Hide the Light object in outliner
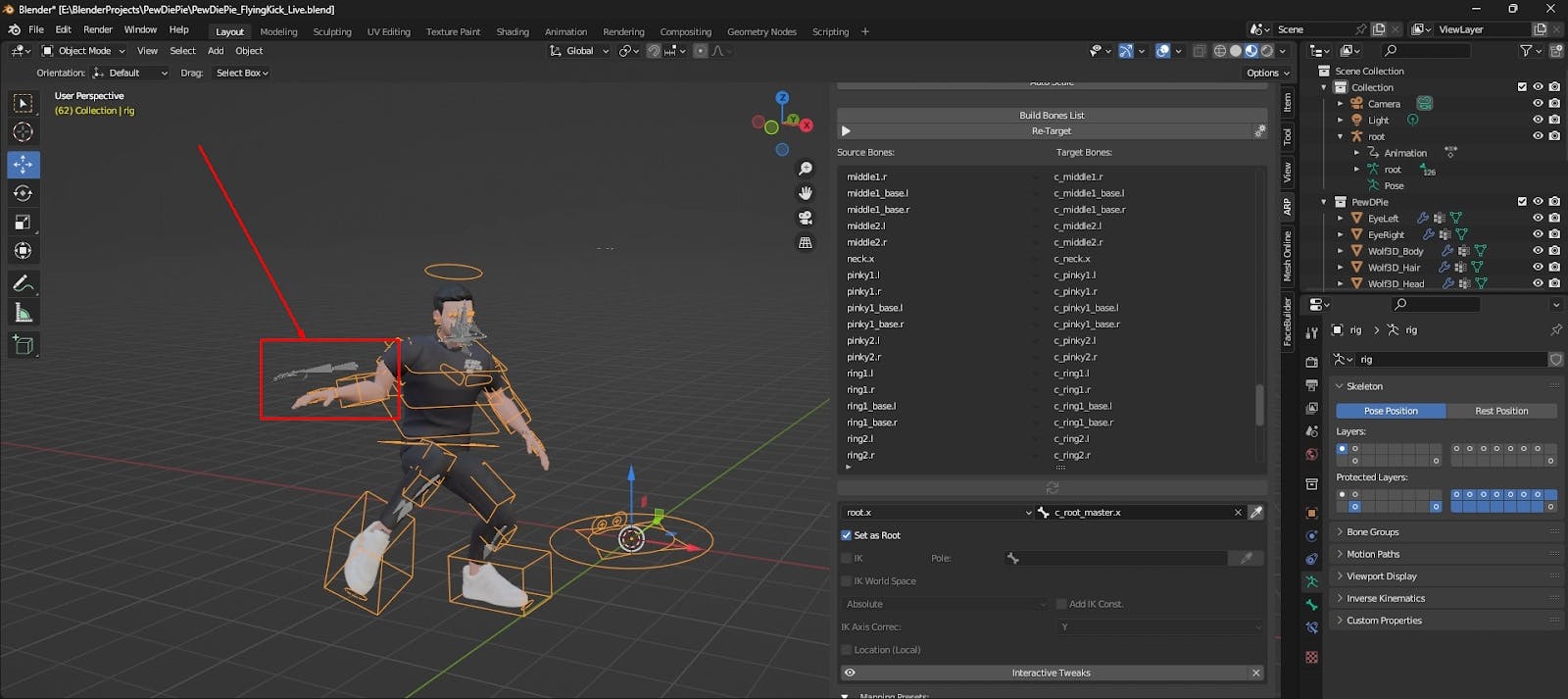This screenshot has width=1568, height=699. [x=1538, y=120]
